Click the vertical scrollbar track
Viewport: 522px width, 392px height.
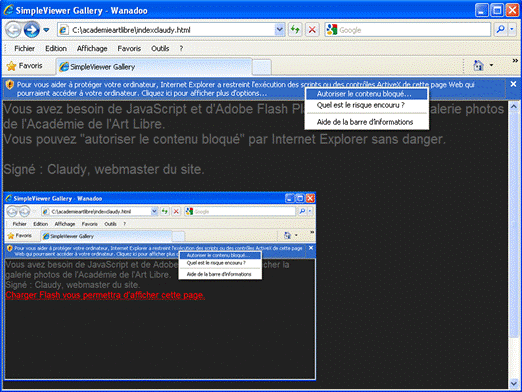pyautogui.click(x=514, y=357)
